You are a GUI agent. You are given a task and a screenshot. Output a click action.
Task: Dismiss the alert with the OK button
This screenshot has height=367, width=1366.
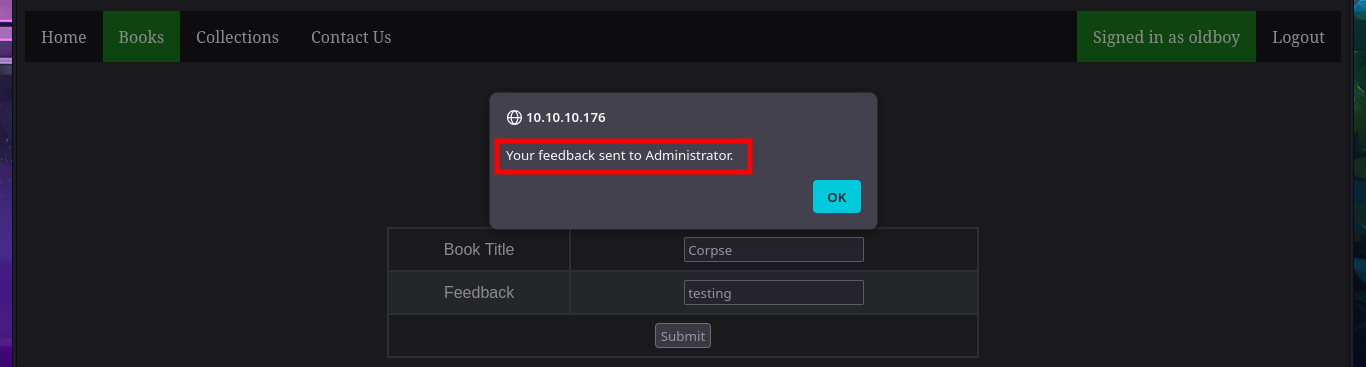837,197
